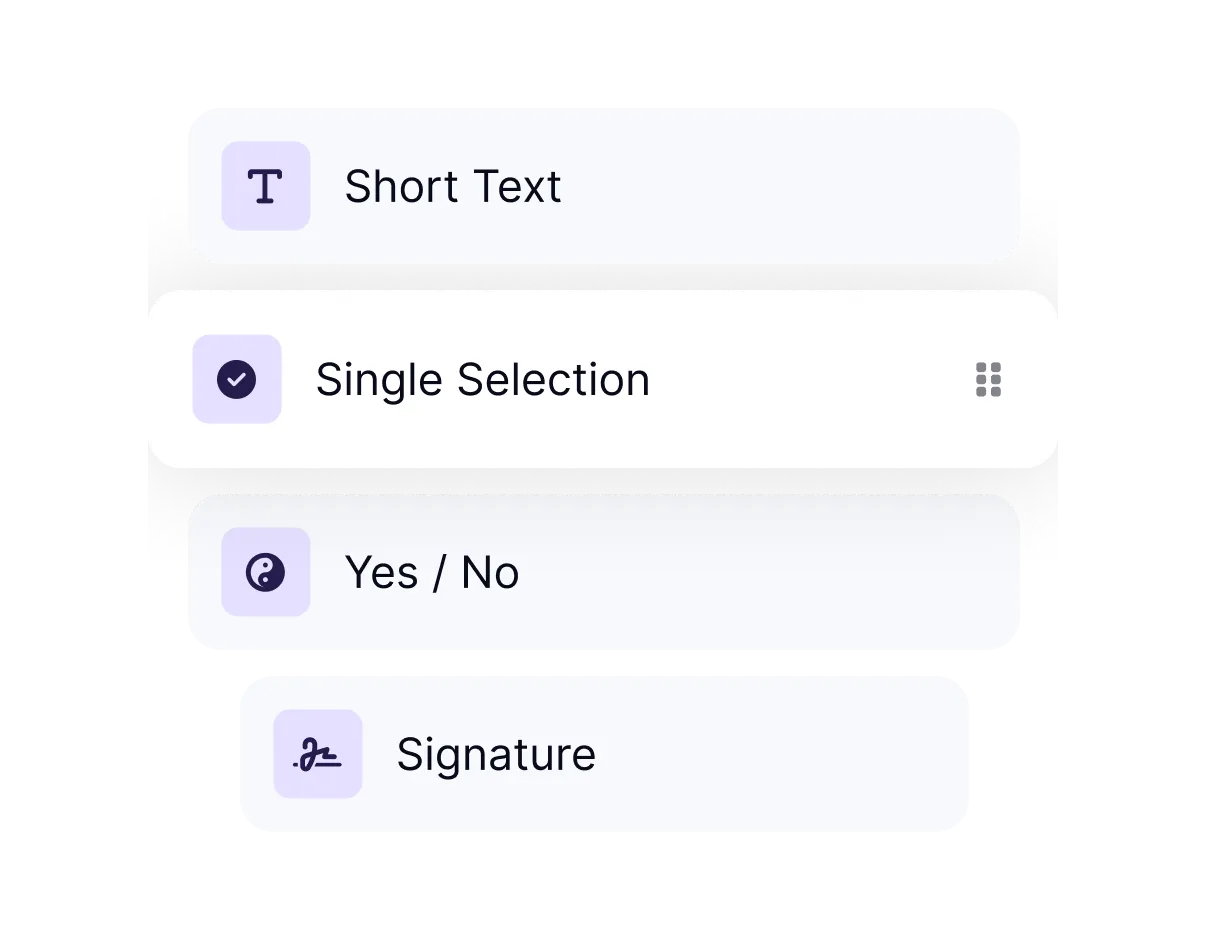
Task: Select the "Signature" label text
Action: pyautogui.click(x=495, y=755)
